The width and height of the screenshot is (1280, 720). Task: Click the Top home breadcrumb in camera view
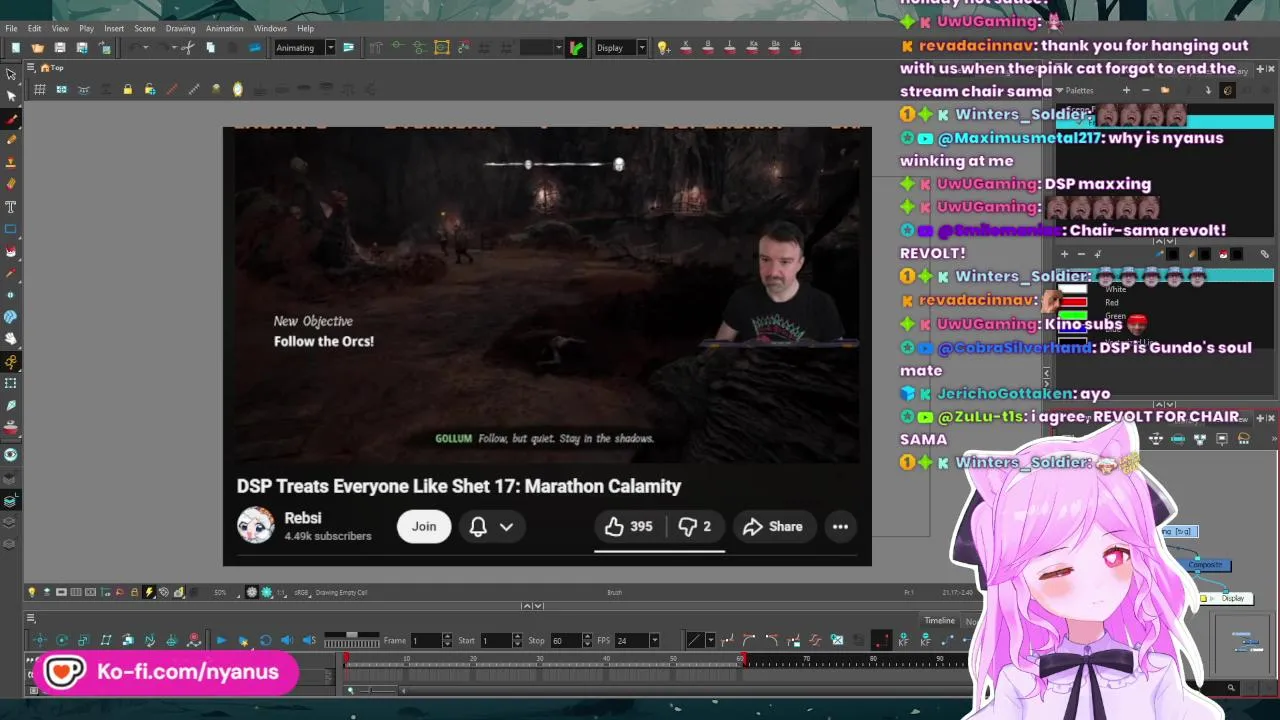pos(52,68)
